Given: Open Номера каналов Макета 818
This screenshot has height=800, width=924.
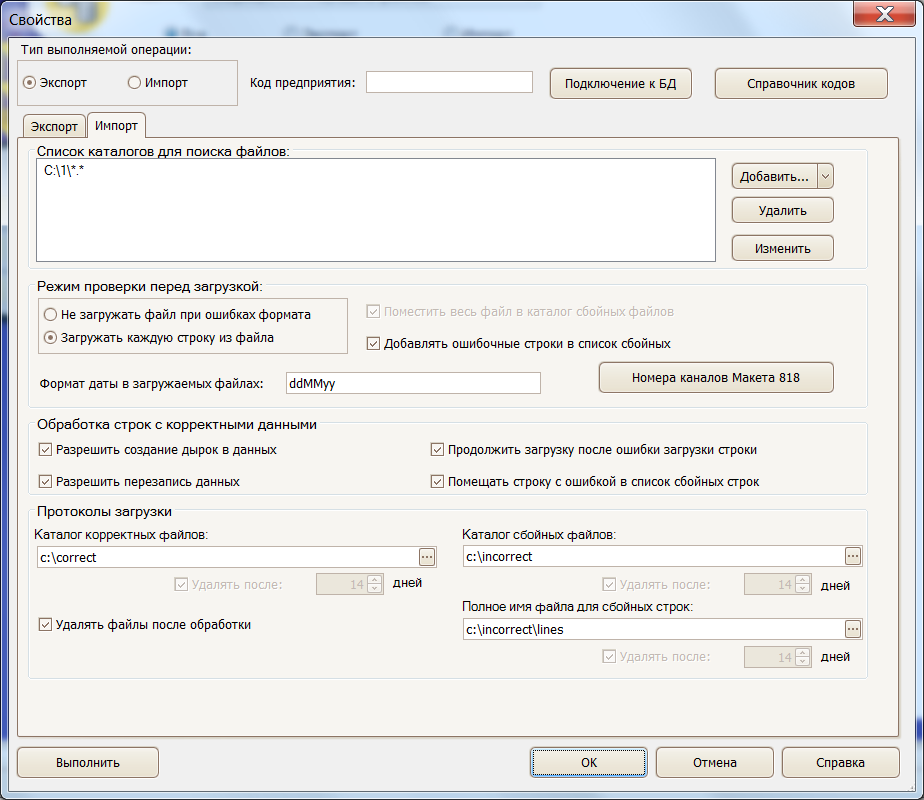Looking at the screenshot, I should coord(716,377).
